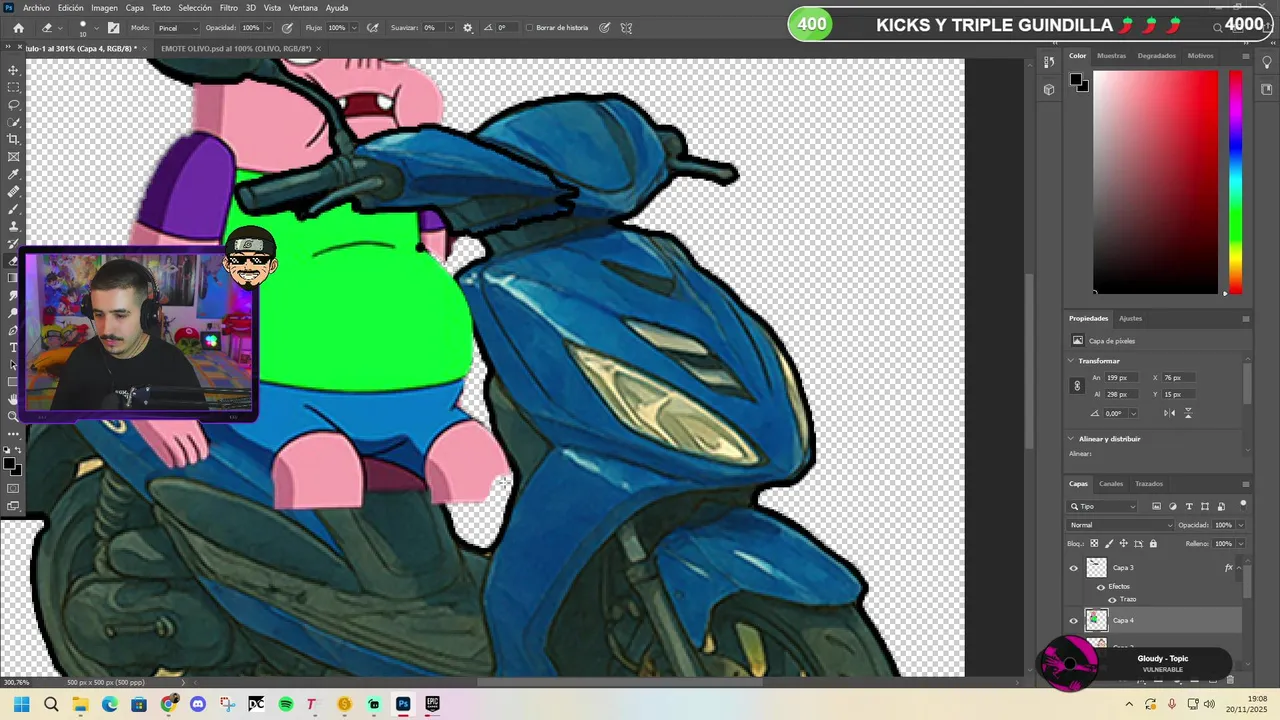Select the Brush tool

13,209
